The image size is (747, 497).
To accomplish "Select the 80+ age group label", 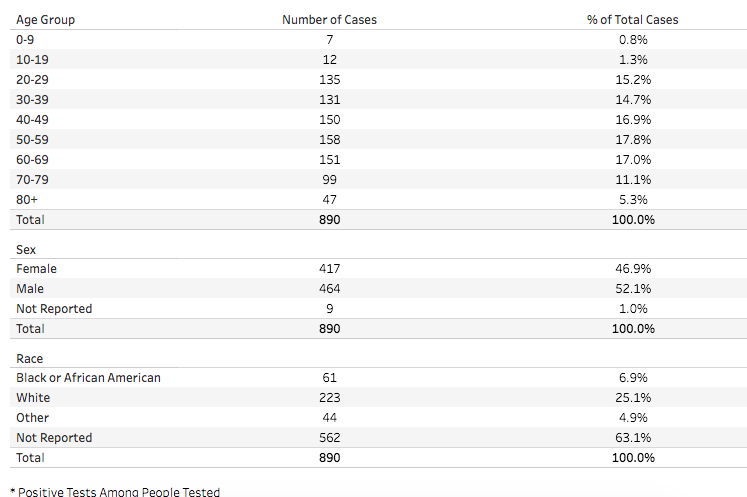I will [29, 199].
